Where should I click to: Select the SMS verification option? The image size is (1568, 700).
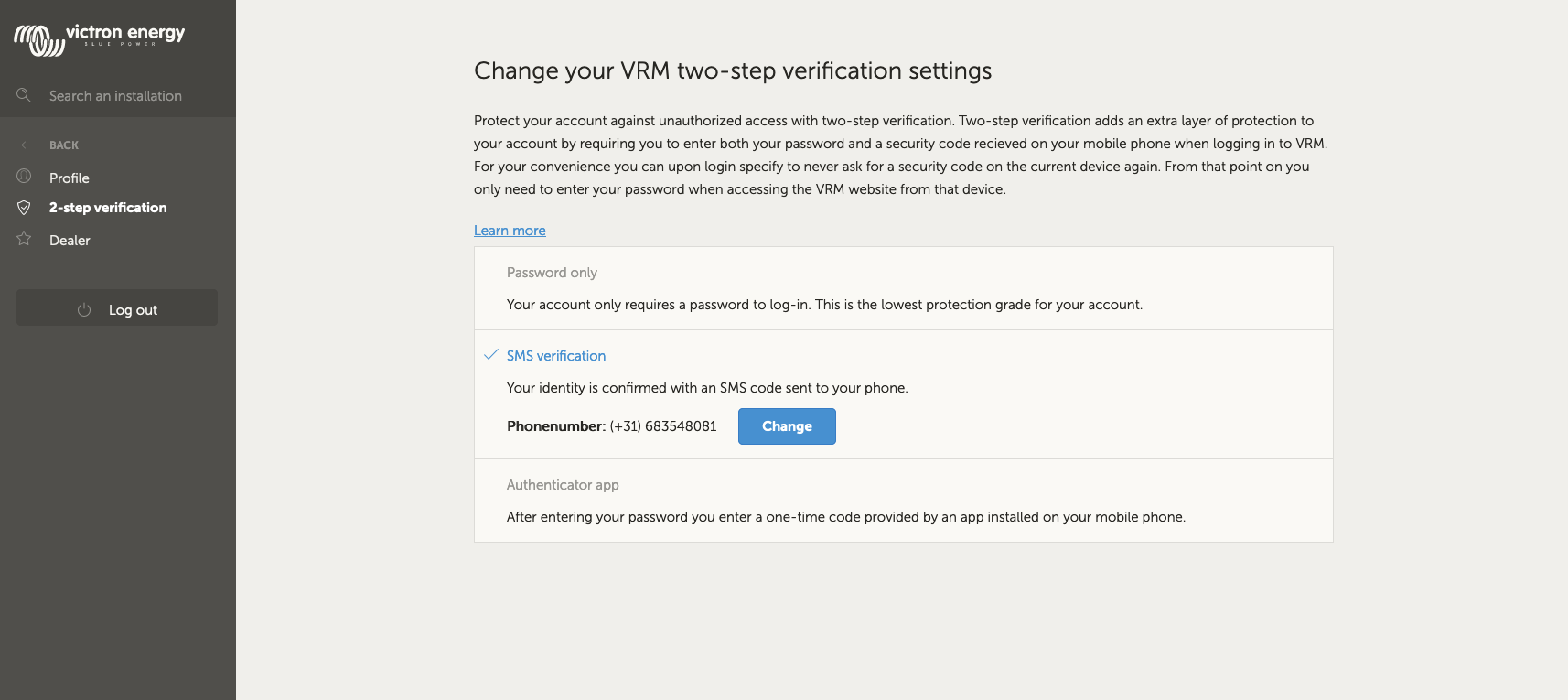point(556,356)
